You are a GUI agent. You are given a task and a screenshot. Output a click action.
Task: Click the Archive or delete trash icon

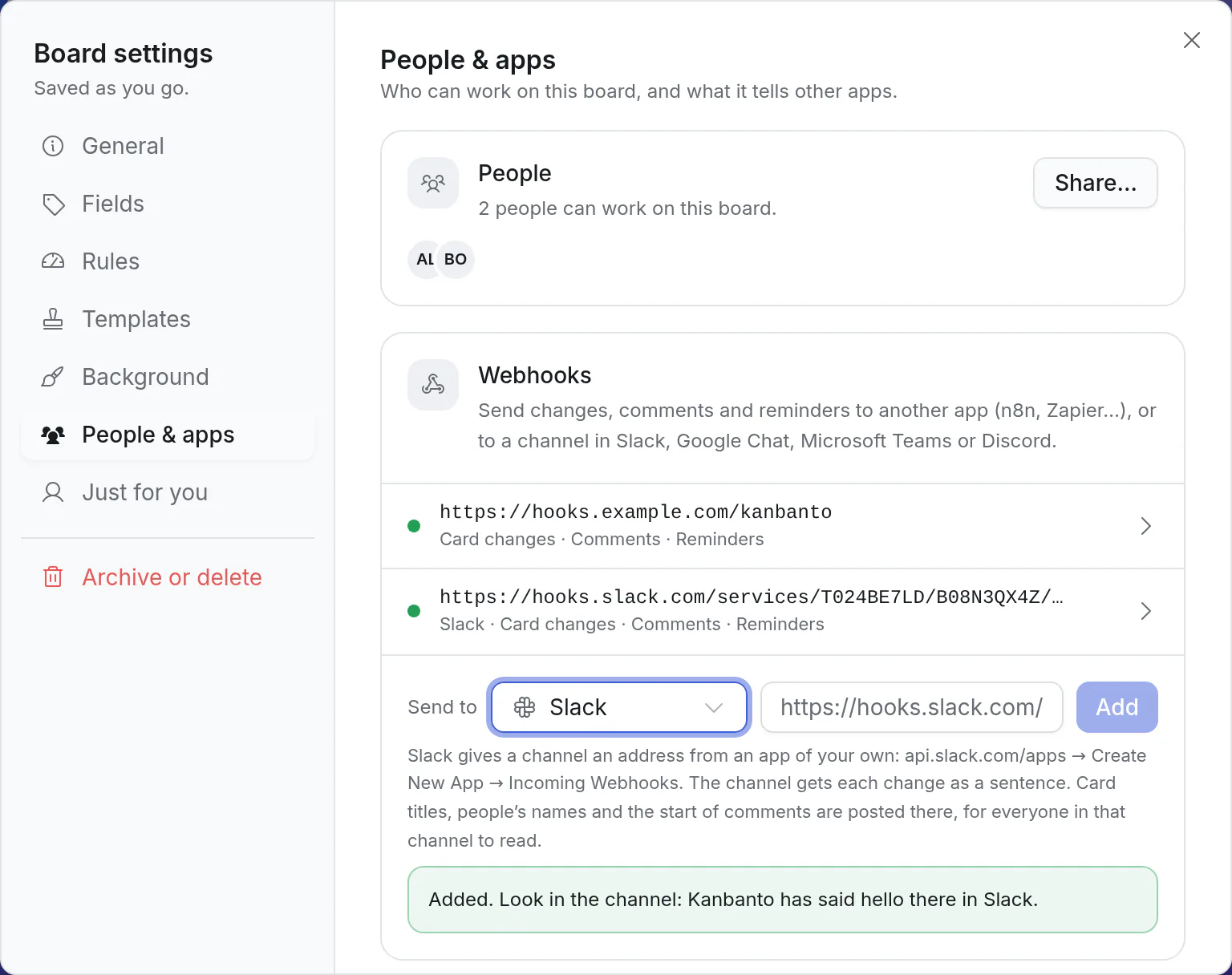coord(53,577)
